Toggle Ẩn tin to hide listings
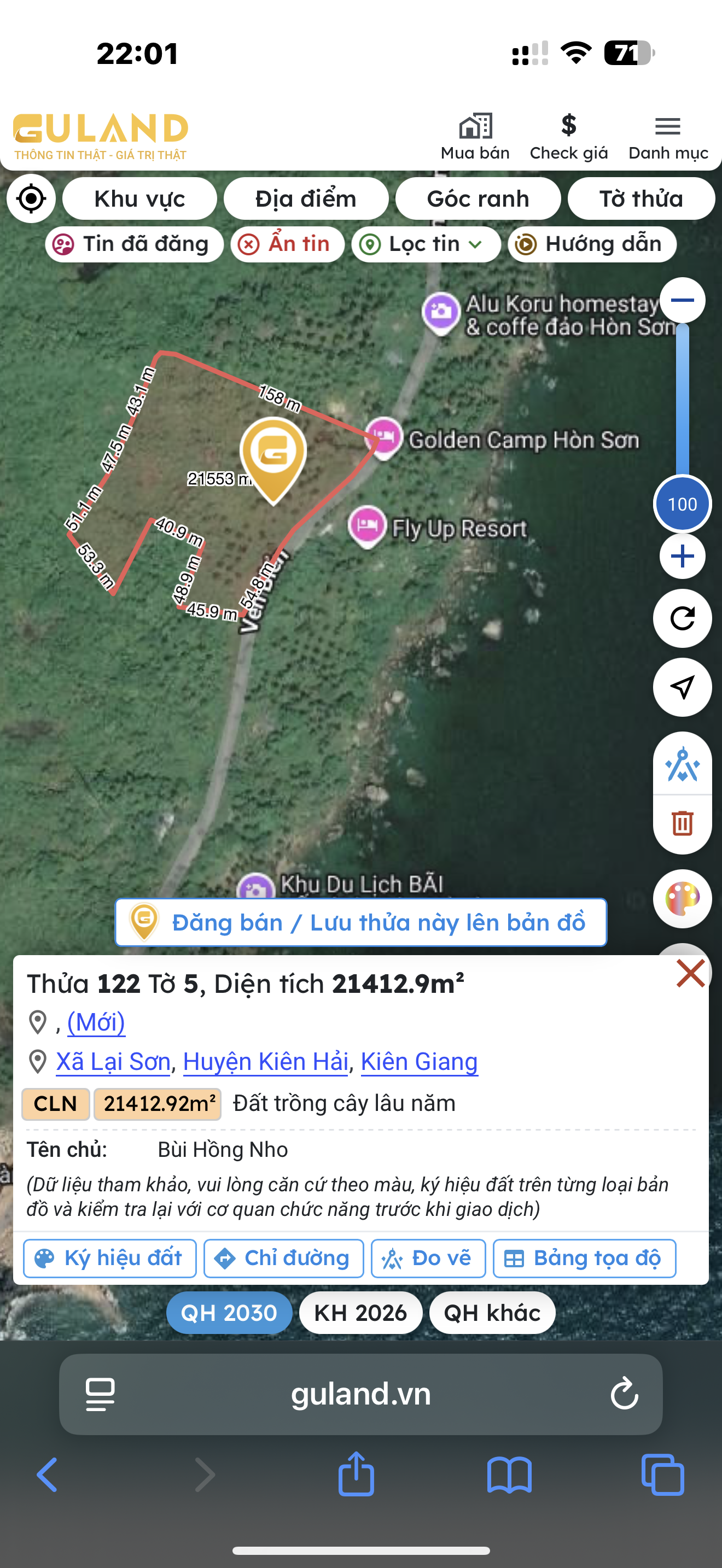722x1568 pixels. pos(287,244)
